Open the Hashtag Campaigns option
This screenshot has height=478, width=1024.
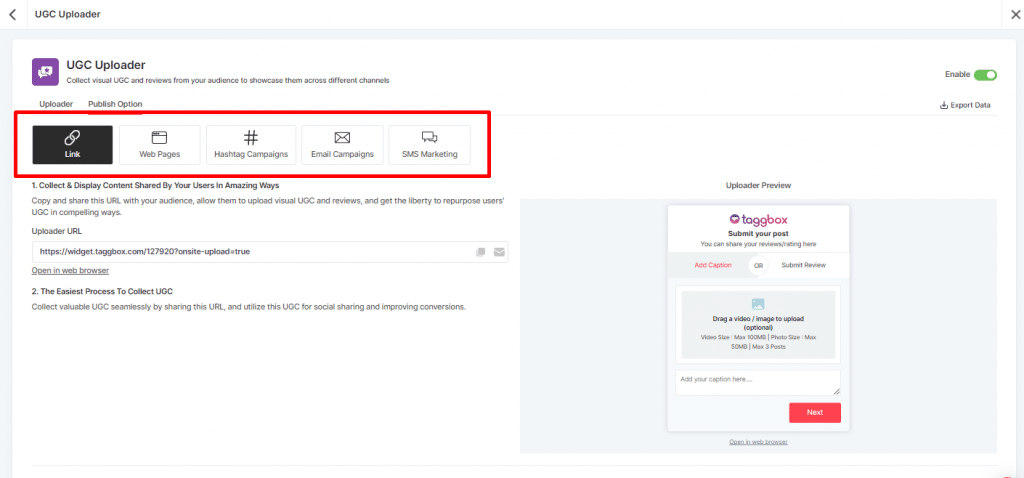pyautogui.click(x=251, y=144)
